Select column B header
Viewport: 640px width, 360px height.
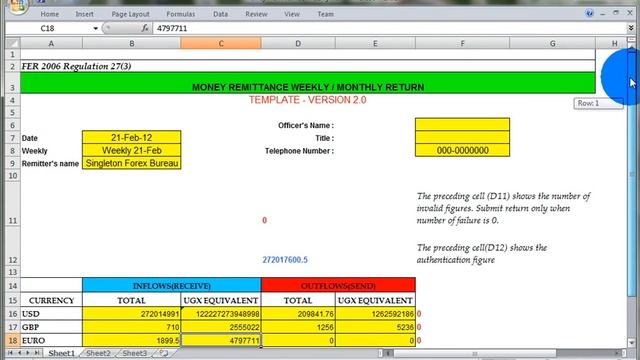point(131,43)
